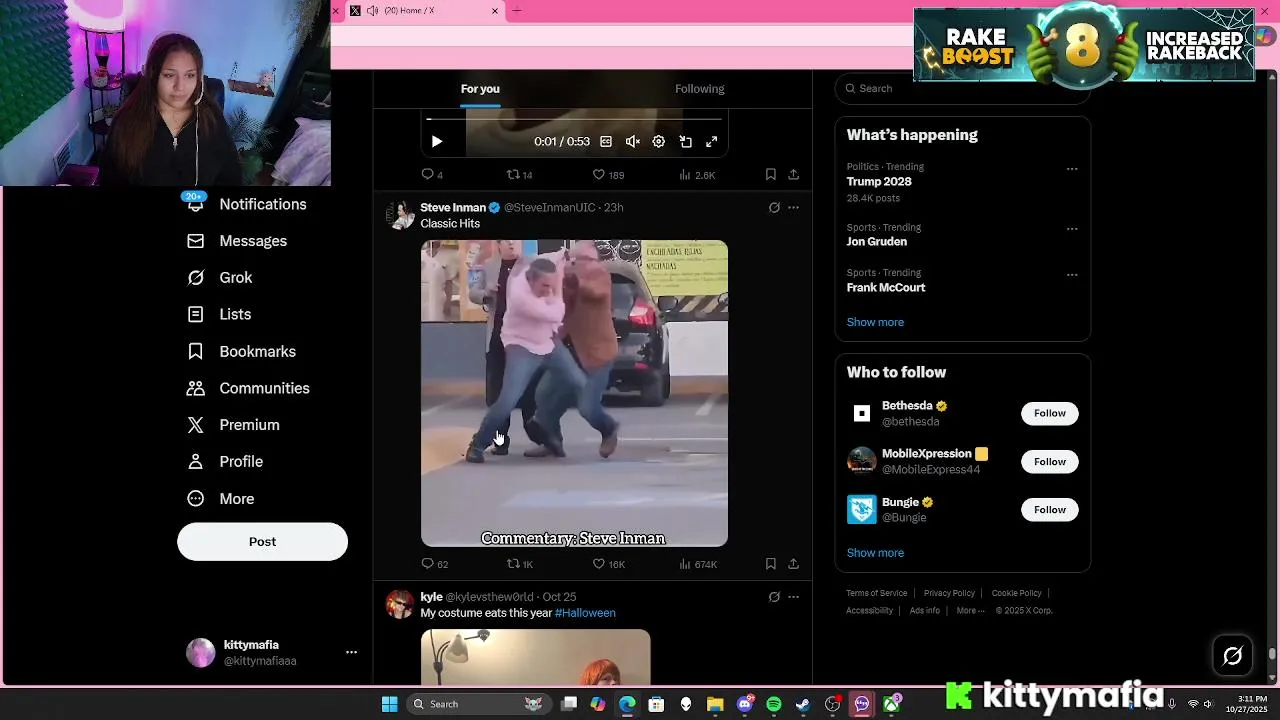Viewport: 1280px width, 720px height.
Task: Open Lists in the sidebar
Action: (219, 314)
